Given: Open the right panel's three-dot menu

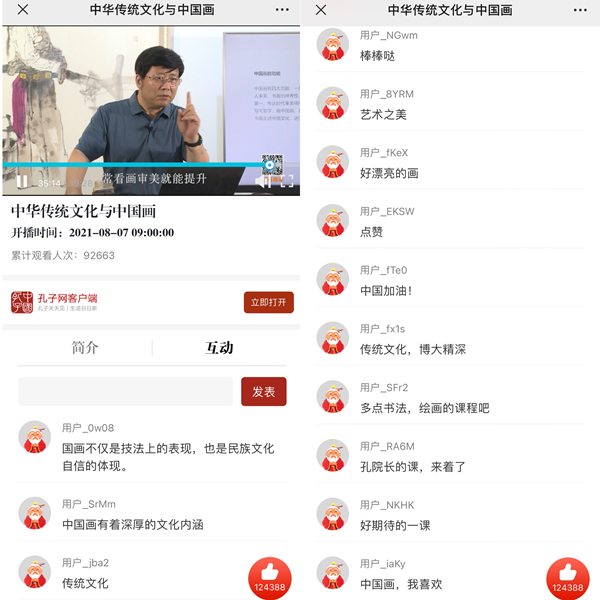Looking at the screenshot, I should [x=580, y=10].
